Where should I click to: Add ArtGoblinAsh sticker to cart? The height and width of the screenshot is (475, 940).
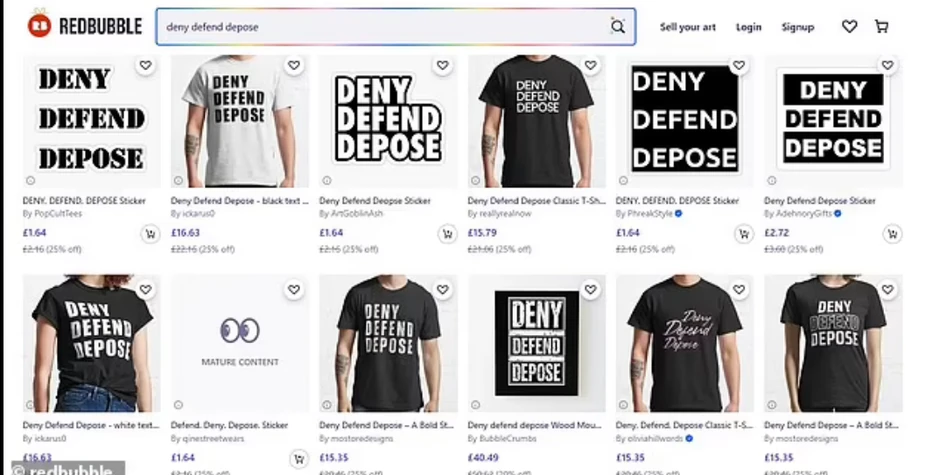coord(446,234)
